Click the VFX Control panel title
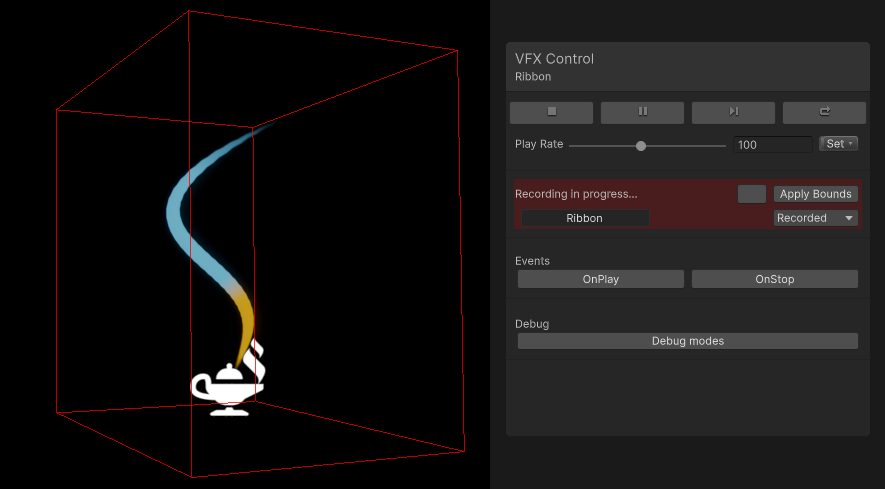The height and width of the screenshot is (489, 885). (x=554, y=59)
